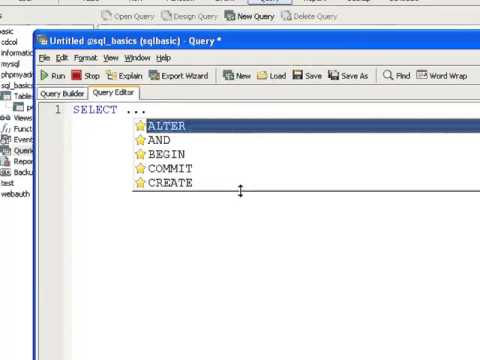The height and width of the screenshot is (360, 480).
Task: Select the Tables node in tree
Action: [17, 96]
